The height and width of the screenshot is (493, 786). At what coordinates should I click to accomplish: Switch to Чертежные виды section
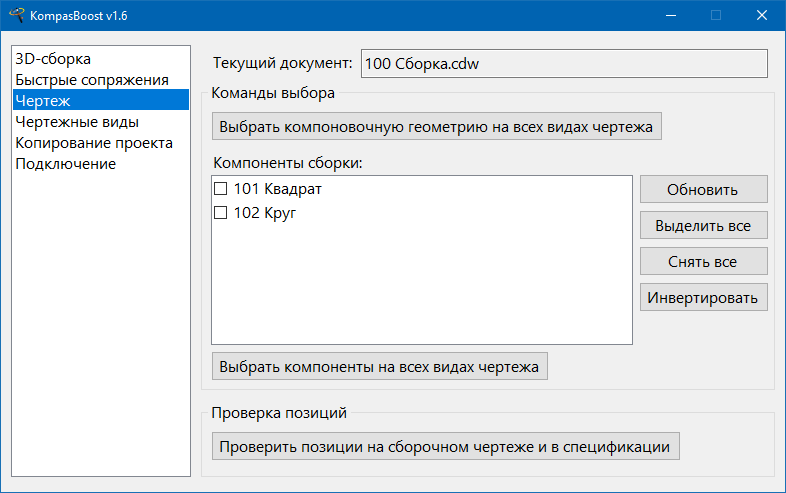(x=76, y=122)
